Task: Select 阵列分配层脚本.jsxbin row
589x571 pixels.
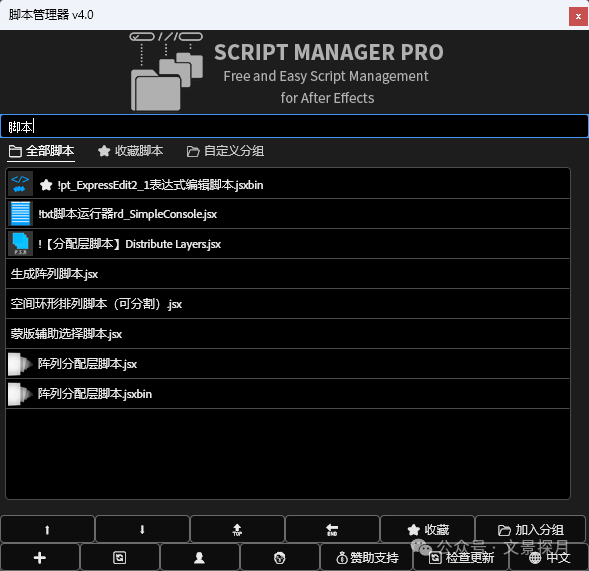Action: tap(288, 394)
